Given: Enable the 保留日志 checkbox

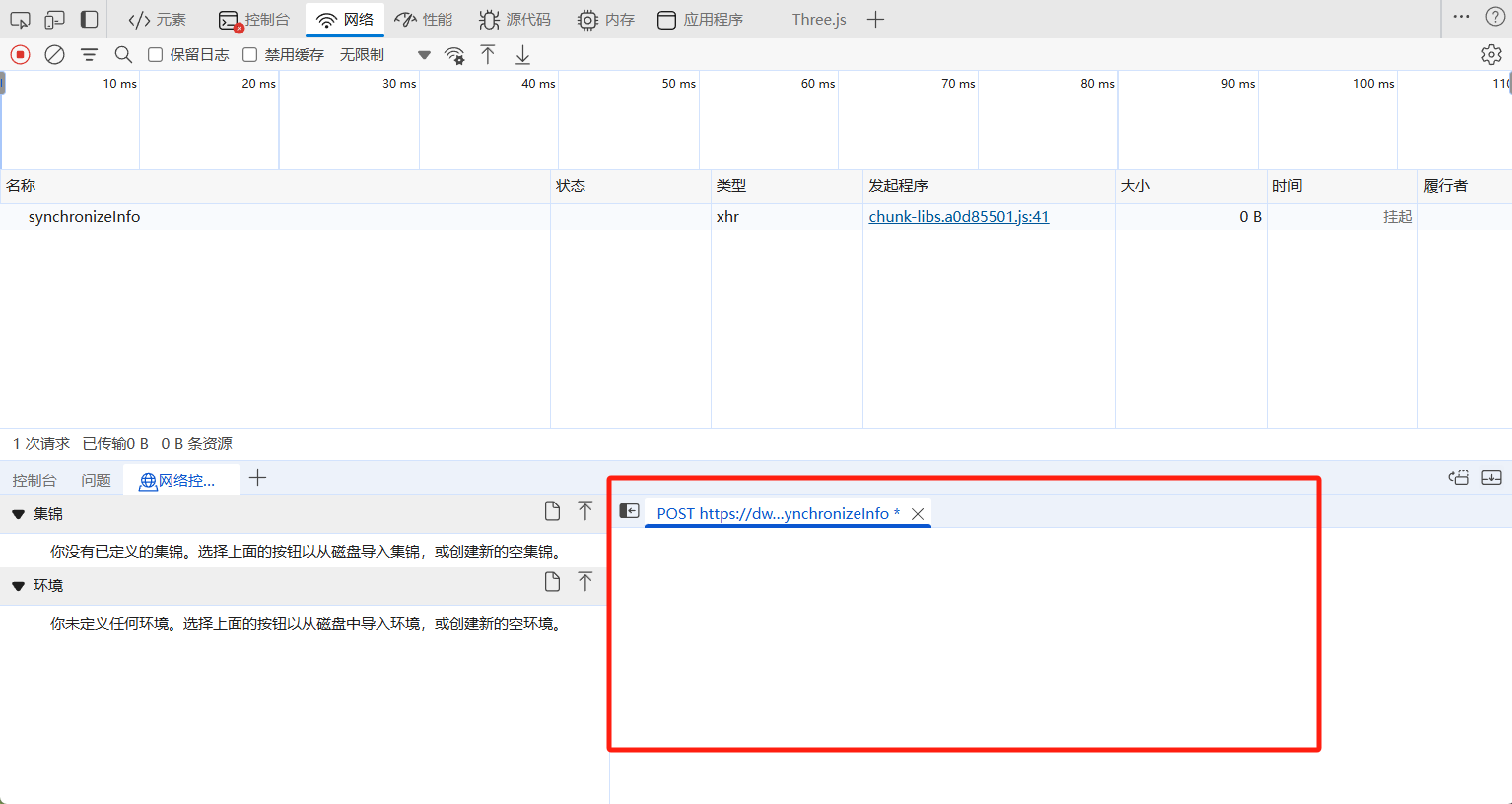Looking at the screenshot, I should tap(156, 55).
